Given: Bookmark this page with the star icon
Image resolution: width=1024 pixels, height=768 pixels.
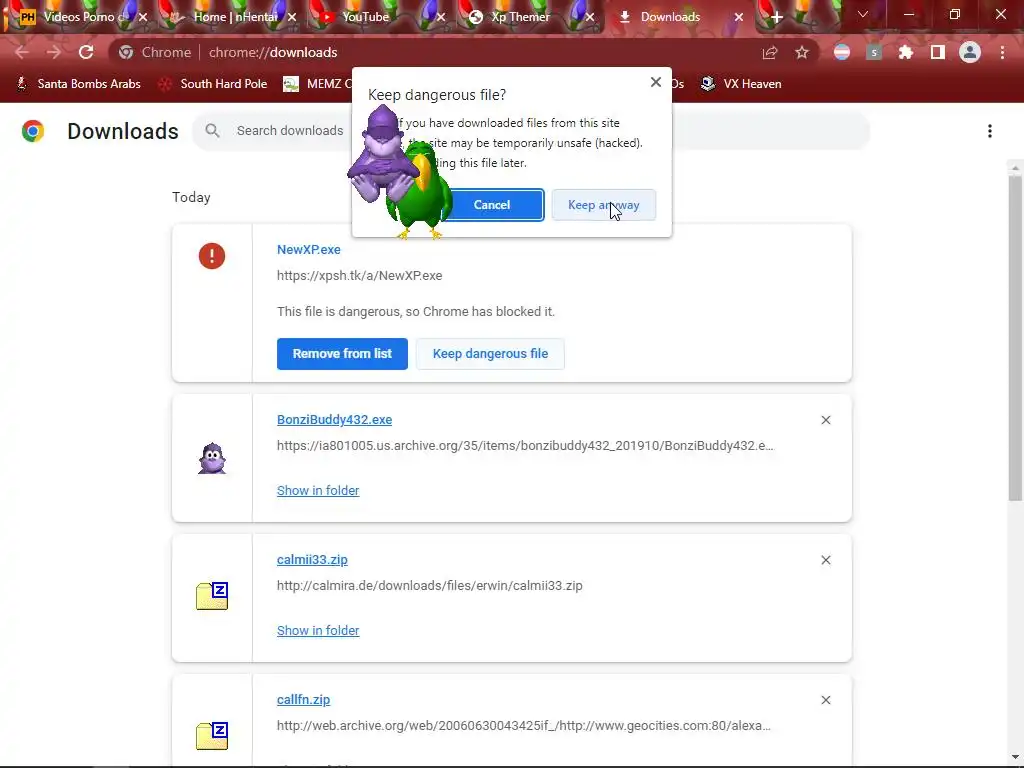Looking at the screenshot, I should [x=802, y=52].
